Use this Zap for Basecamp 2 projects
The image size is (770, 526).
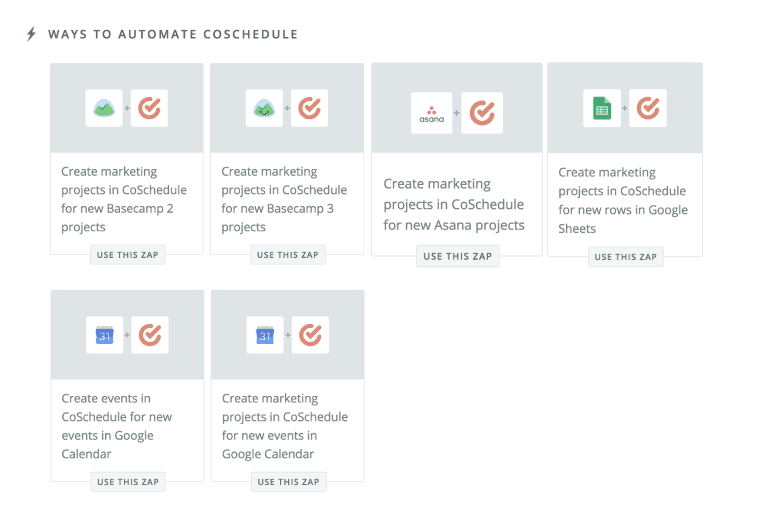point(127,255)
